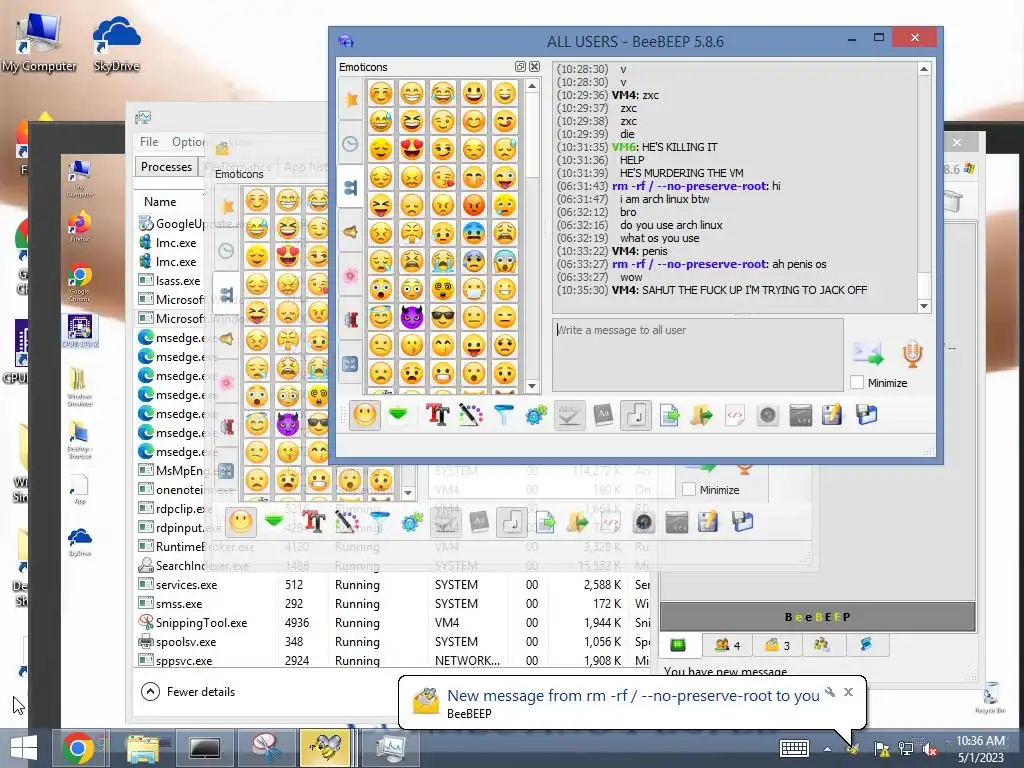
Task: Open users tab showing 4 in BeeBEEP
Action: (x=727, y=645)
